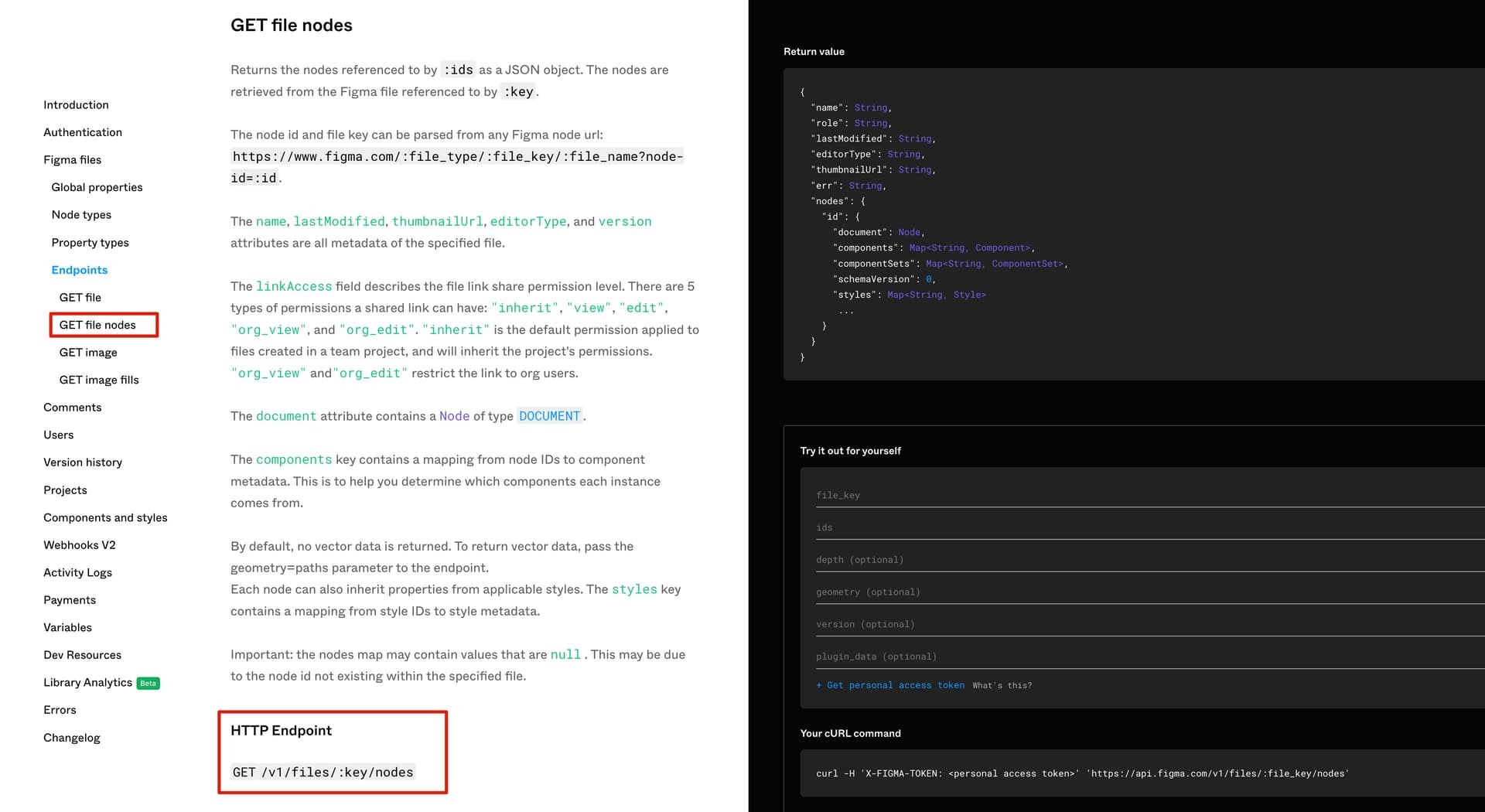Open Node types sidebar entry
The height and width of the screenshot is (812, 1485).
click(x=81, y=214)
